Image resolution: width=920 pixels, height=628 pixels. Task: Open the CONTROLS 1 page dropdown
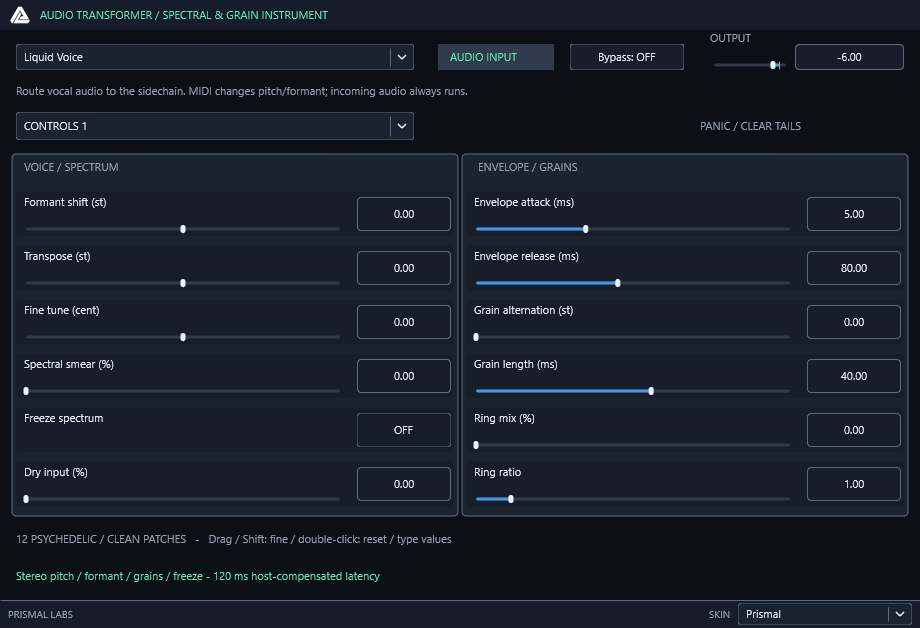(x=215, y=126)
